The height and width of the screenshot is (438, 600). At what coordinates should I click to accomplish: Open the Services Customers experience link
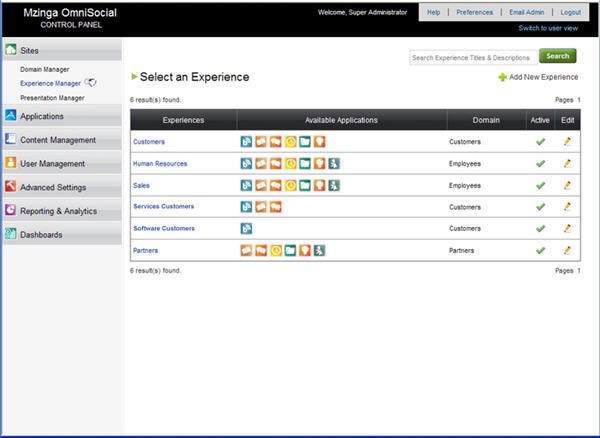point(163,206)
